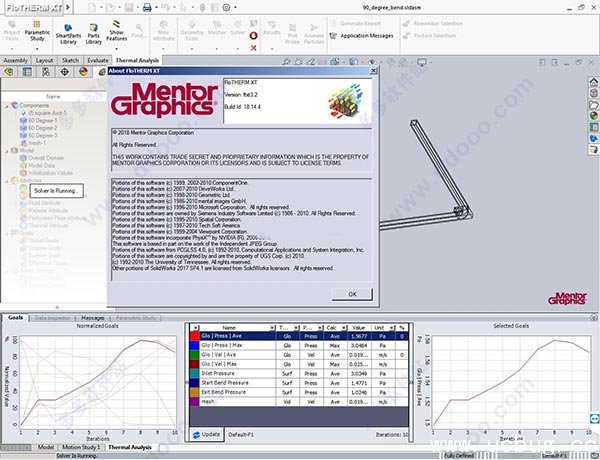600x460 pixels.
Task: Click the green swatch for Inlet Pressure
Action: tap(195, 371)
